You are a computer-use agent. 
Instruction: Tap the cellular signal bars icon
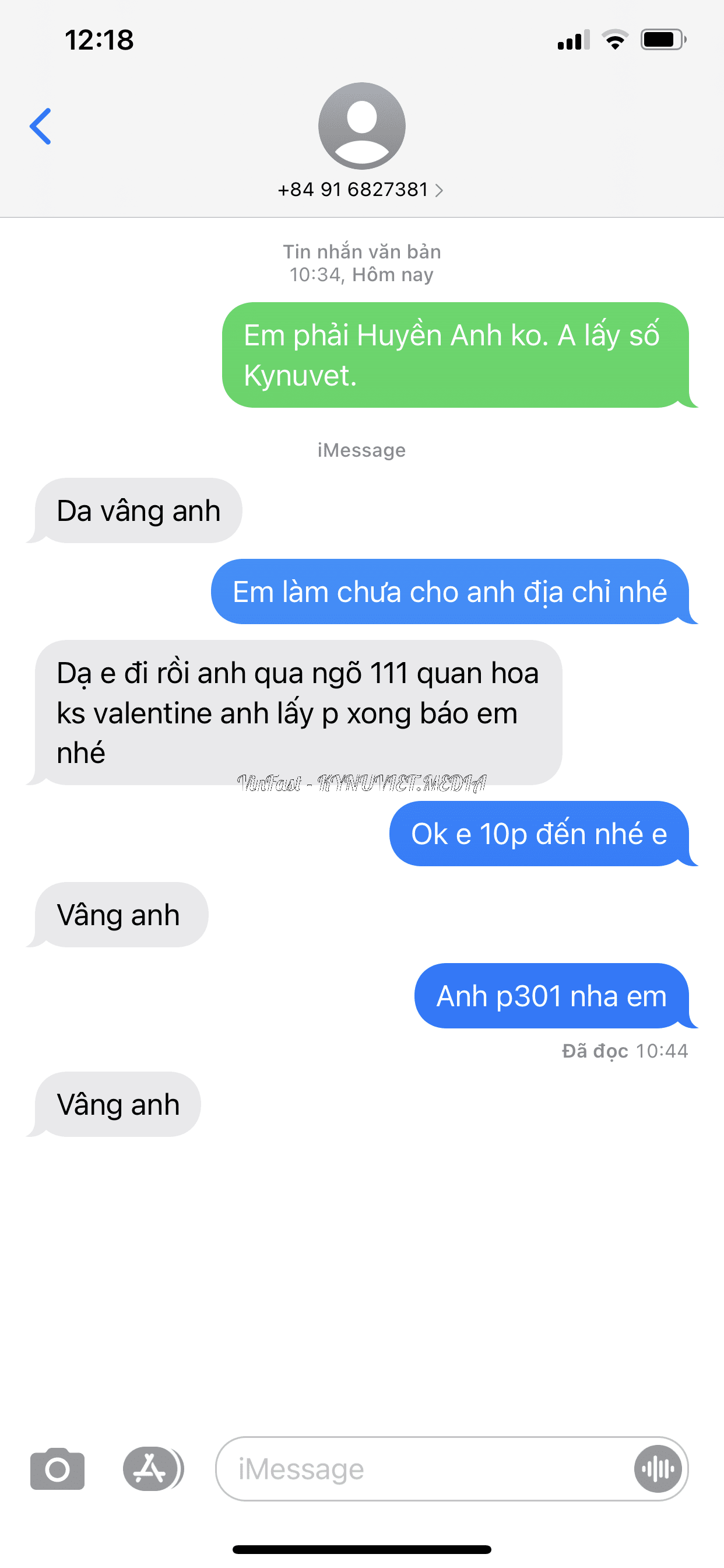pyautogui.click(x=573, y=40)
